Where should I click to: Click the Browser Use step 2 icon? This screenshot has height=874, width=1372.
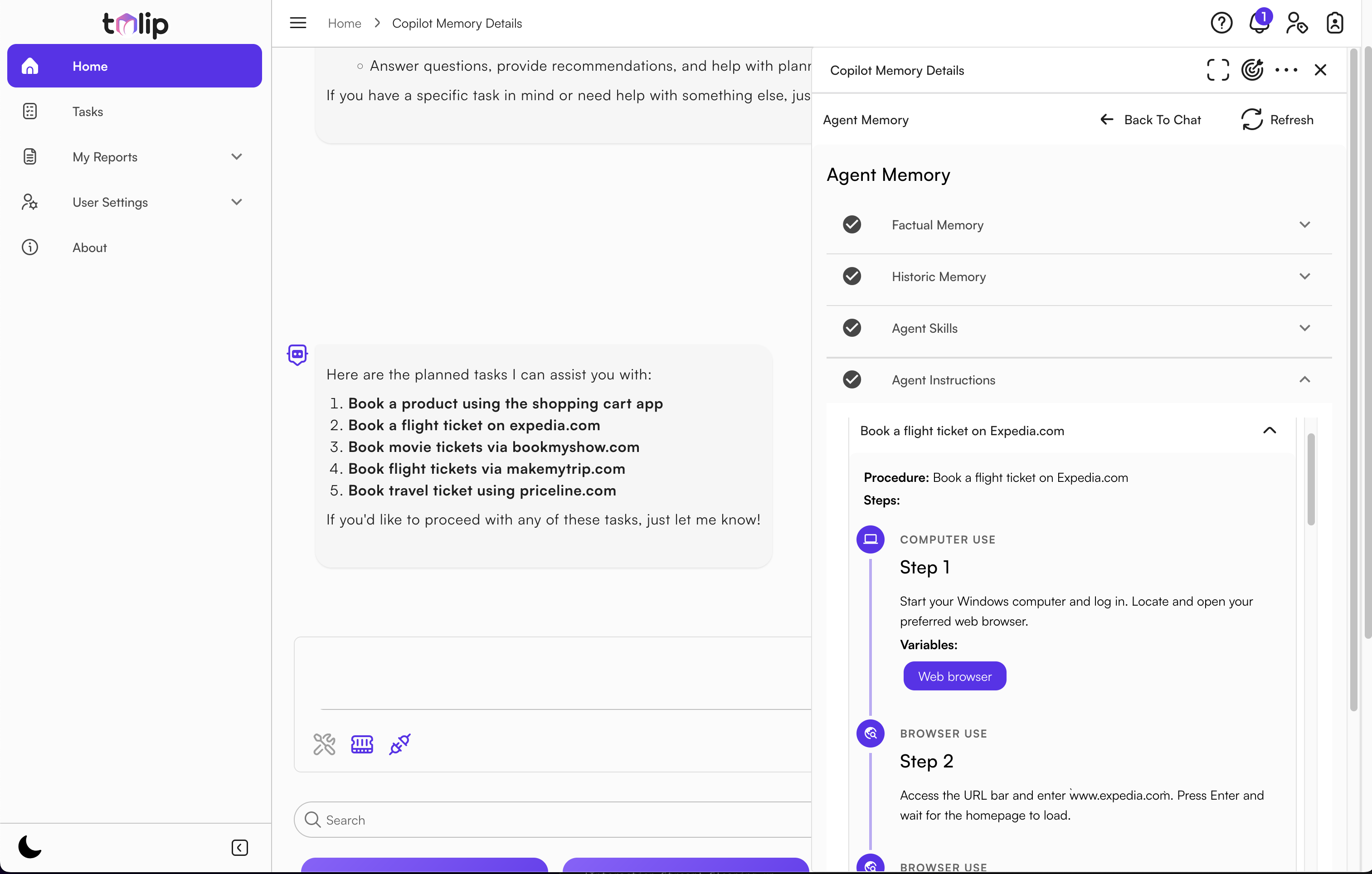point(870,733)
